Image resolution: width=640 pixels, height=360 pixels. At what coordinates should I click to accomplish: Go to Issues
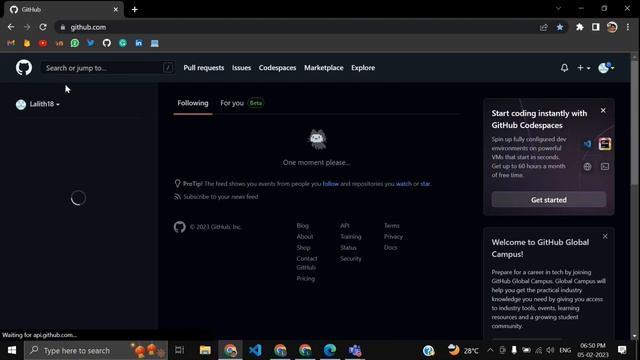pyautogui.click(x=241, y=68)
